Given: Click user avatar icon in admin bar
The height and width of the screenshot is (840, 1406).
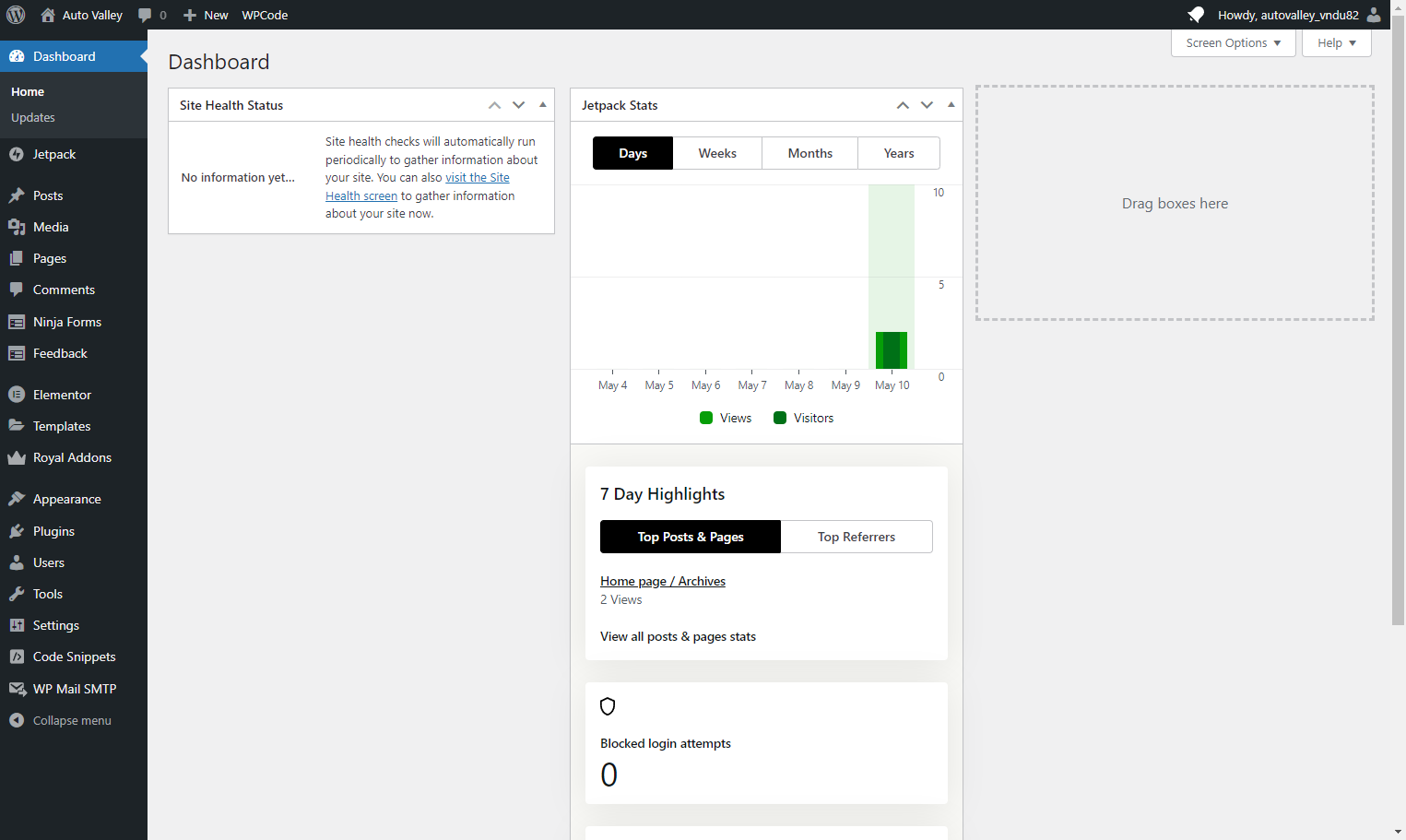Looking at the screenshot, I should click(x=1374, y=15).
